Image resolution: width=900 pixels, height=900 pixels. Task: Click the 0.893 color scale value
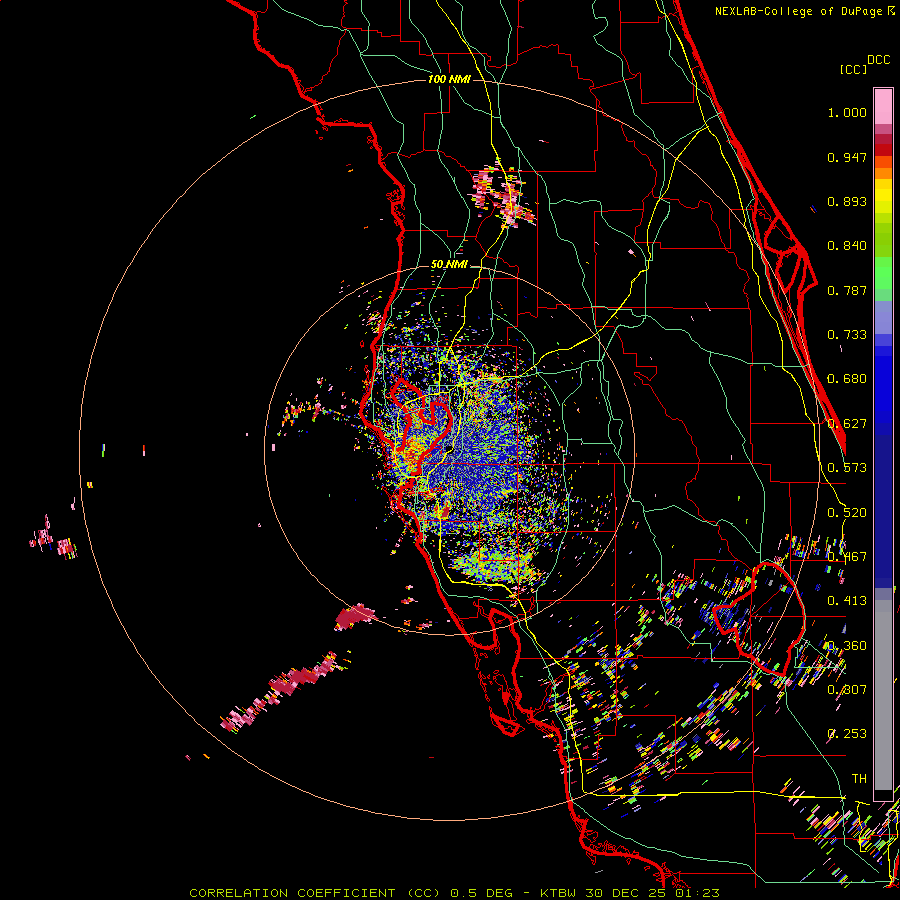point(847,201)
